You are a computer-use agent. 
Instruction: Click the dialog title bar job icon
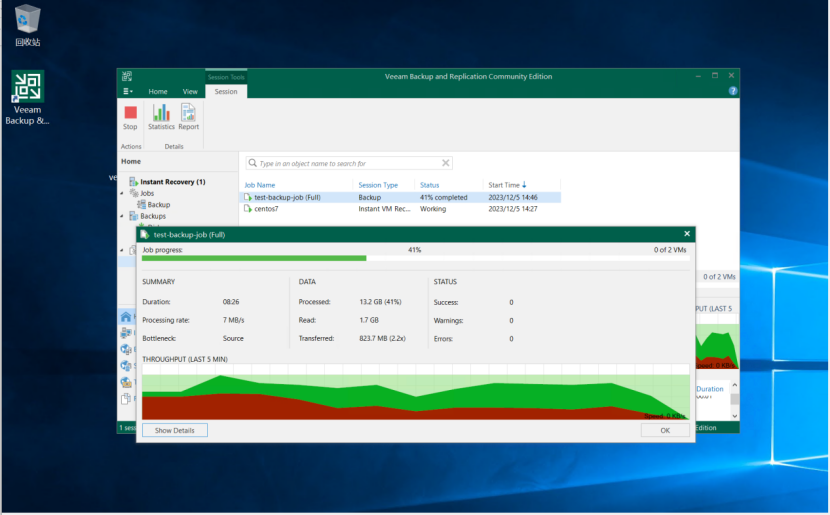(x=144, y=234)
